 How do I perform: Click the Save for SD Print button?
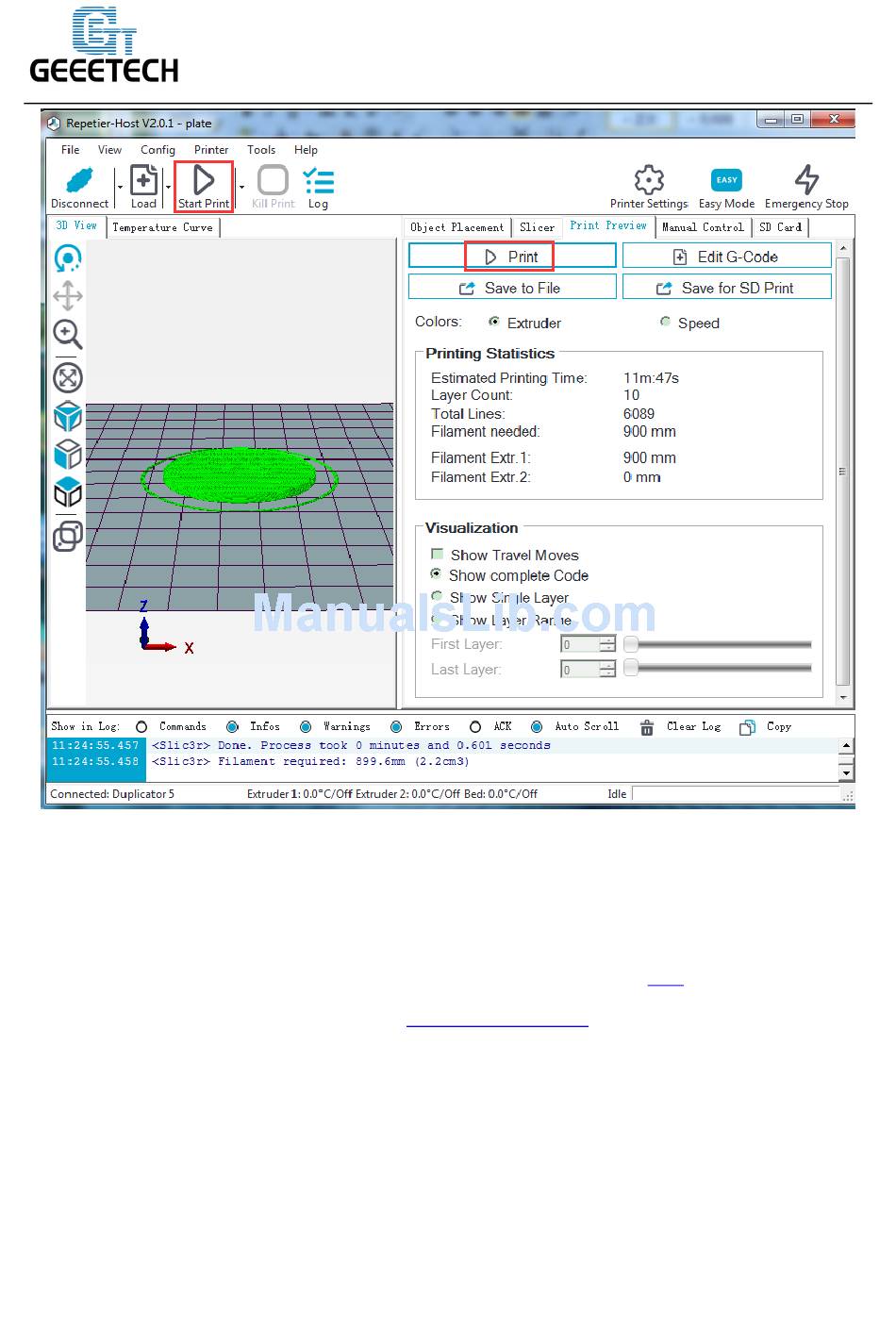[726, 288]
